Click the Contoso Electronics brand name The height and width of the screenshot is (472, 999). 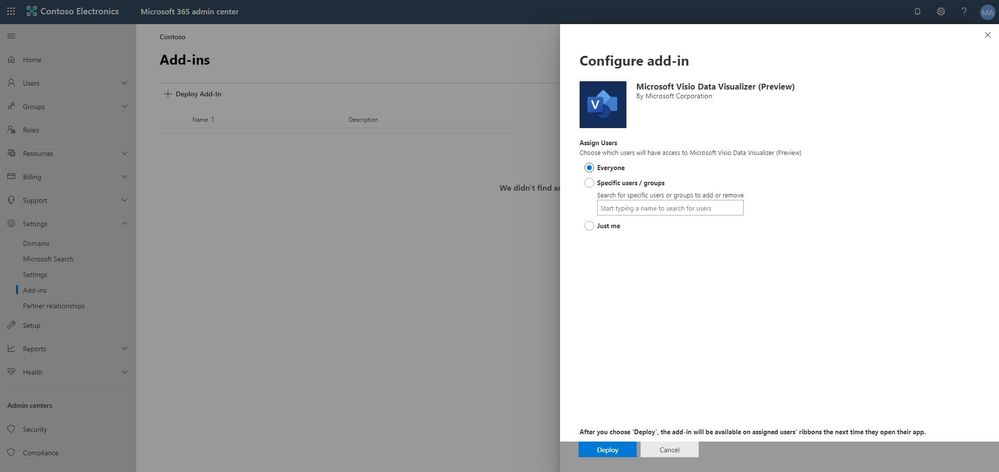tap(80, 11)
